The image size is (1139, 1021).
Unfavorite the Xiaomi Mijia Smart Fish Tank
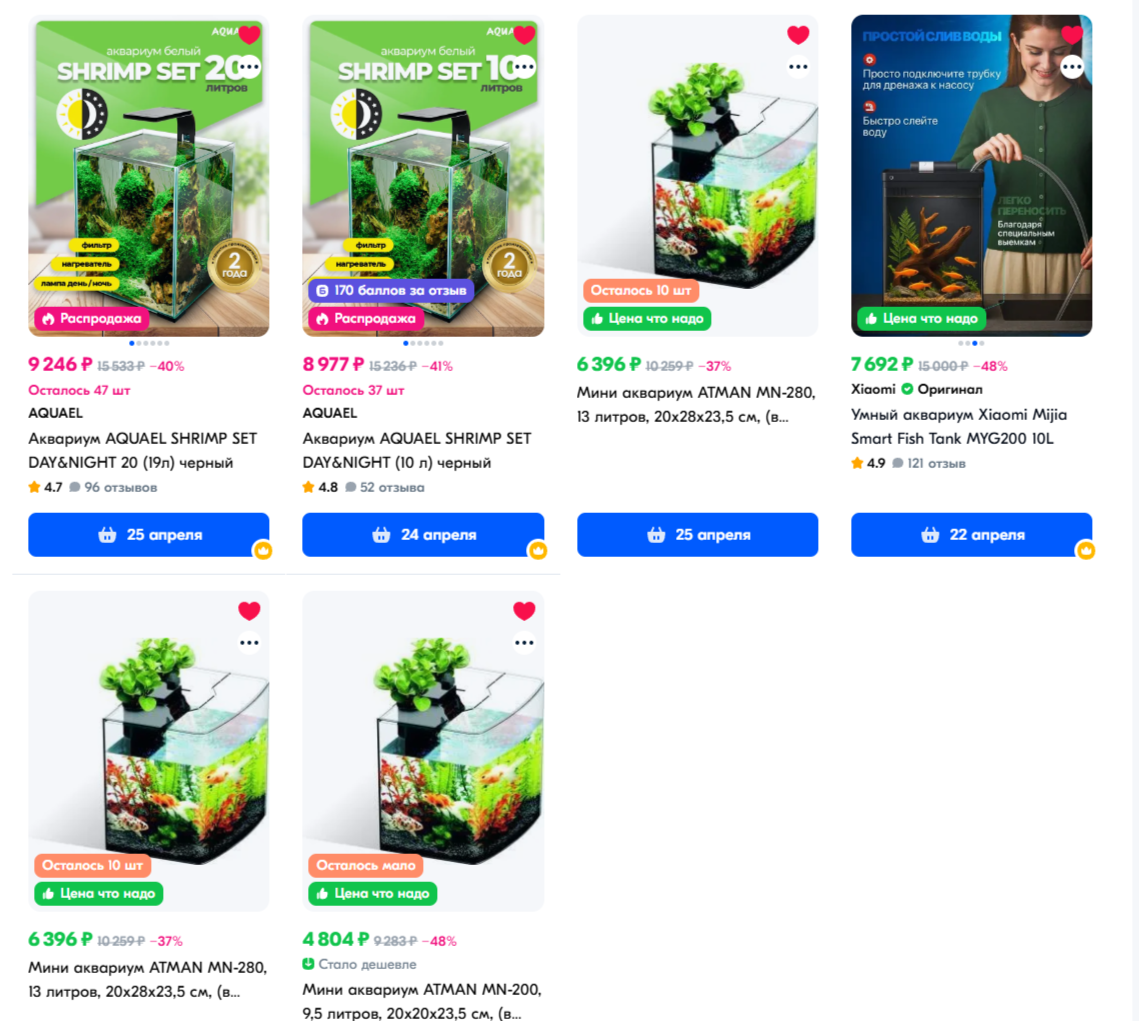pos(1072,34)
